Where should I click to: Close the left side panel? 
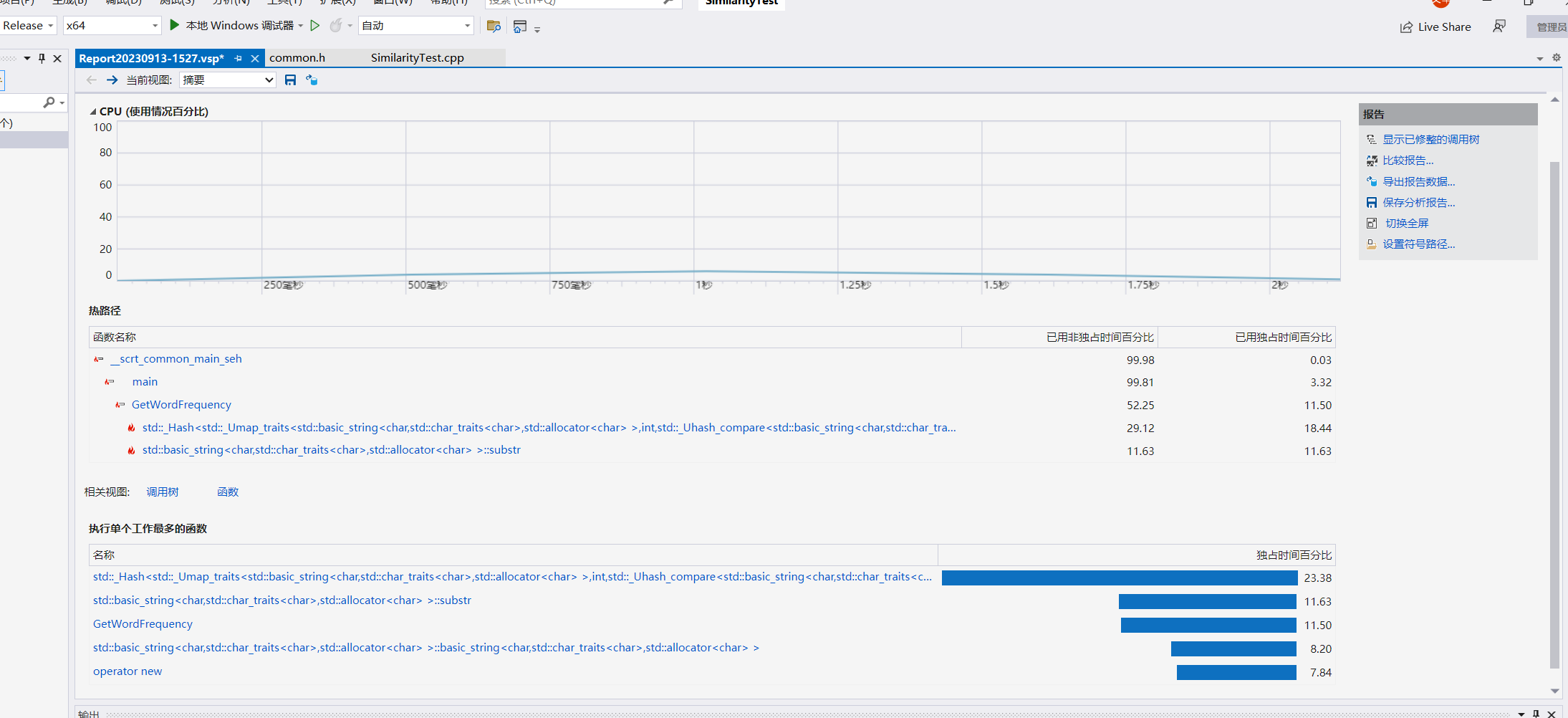(x=57, y=58)
